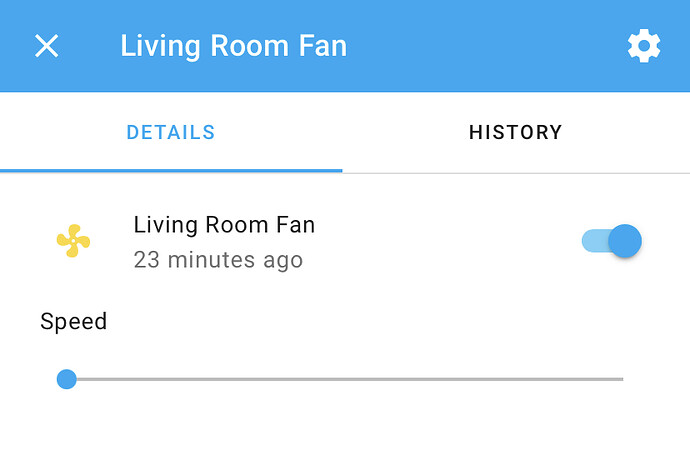Screen dimensions: 690x461
Task: Click the "23 minutes ago" timestamp
Action: coord(218,260)
